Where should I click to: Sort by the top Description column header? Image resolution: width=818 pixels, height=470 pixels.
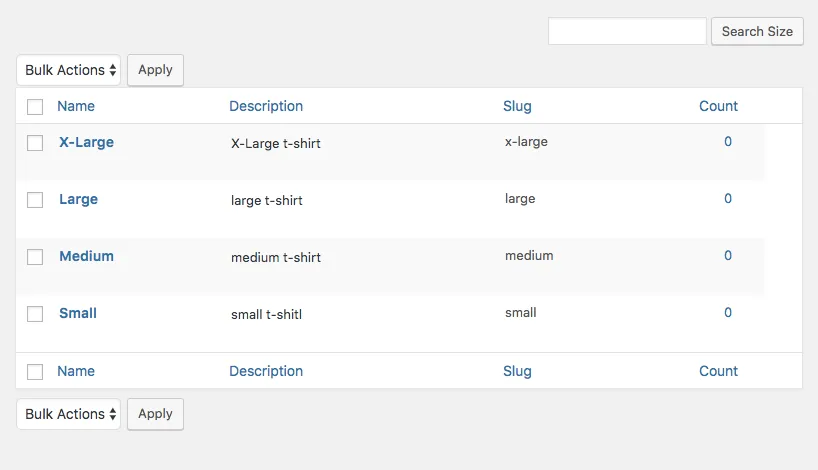coord(266,106)
